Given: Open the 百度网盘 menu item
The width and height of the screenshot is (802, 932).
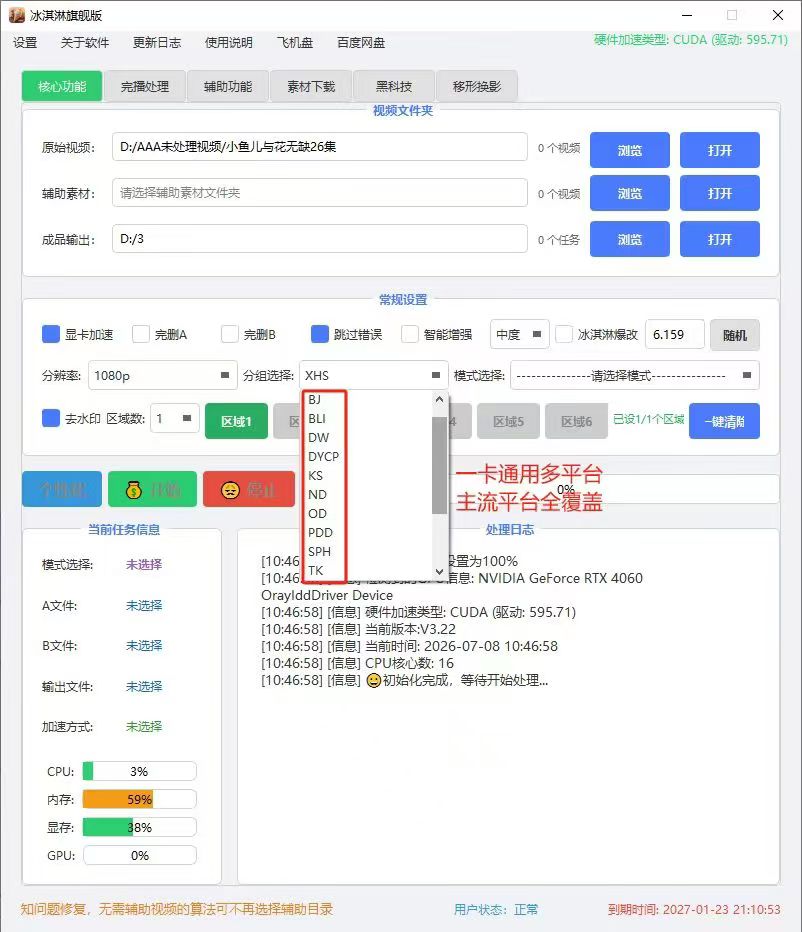Looking at the screenshot, I should tap(361, 43).
